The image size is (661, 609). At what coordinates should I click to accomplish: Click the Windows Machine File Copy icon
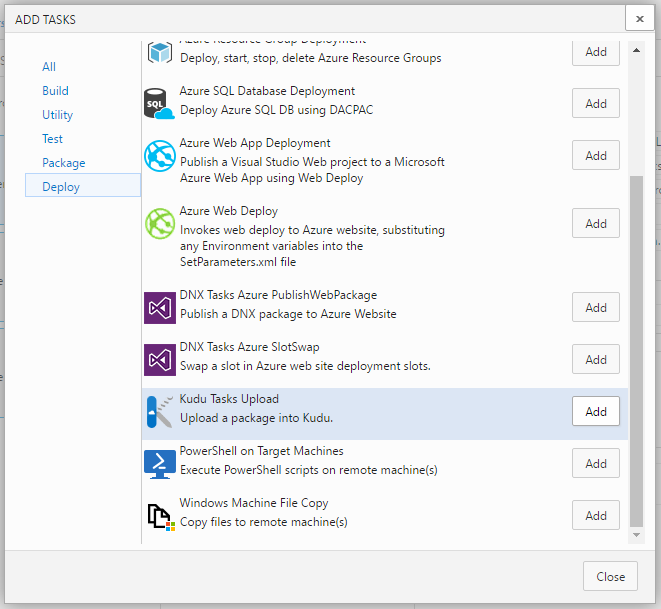[x=161, y=516]
